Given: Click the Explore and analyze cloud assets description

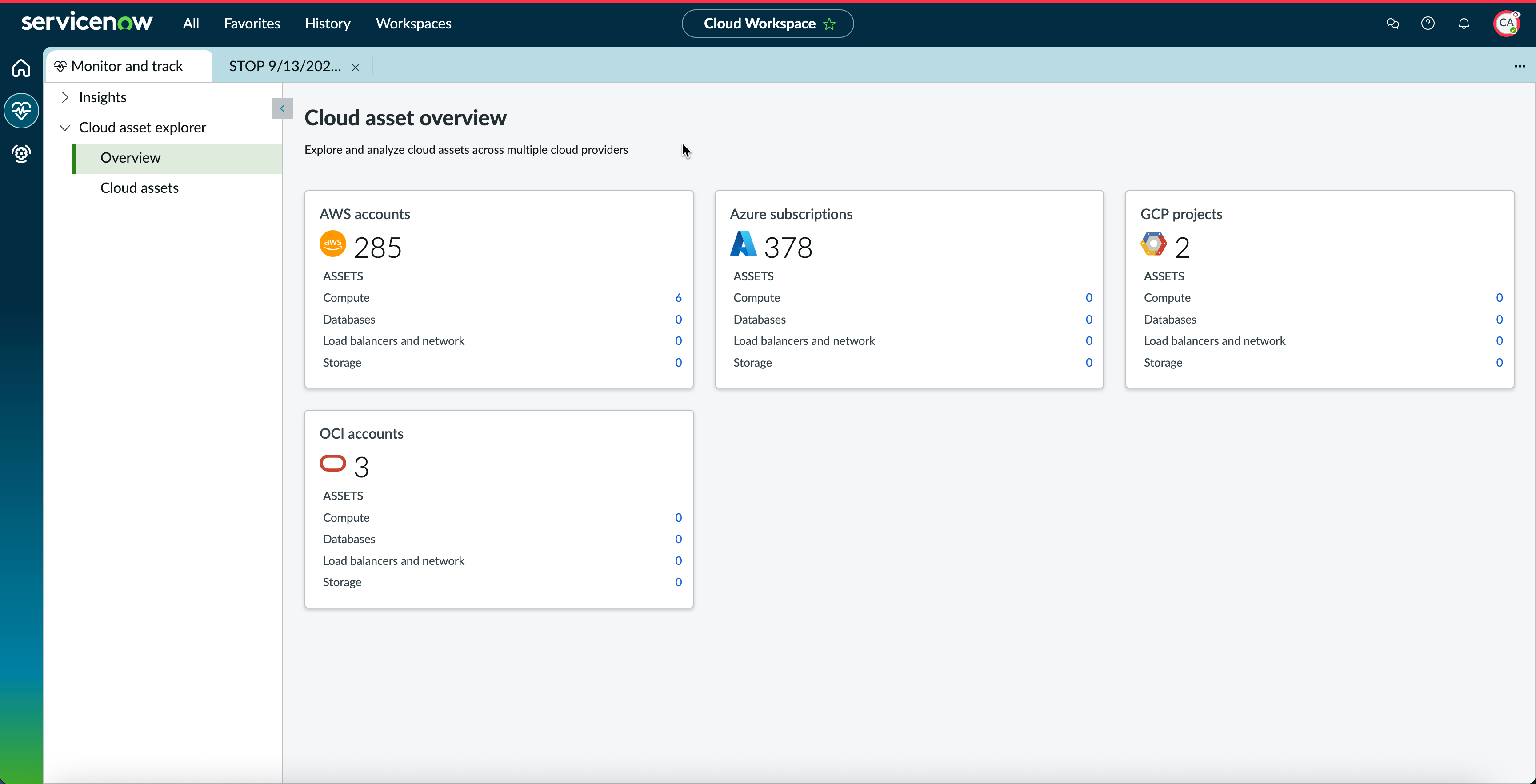Looking at the screenshot, I should pyautogui.click(x=466, y=150).
